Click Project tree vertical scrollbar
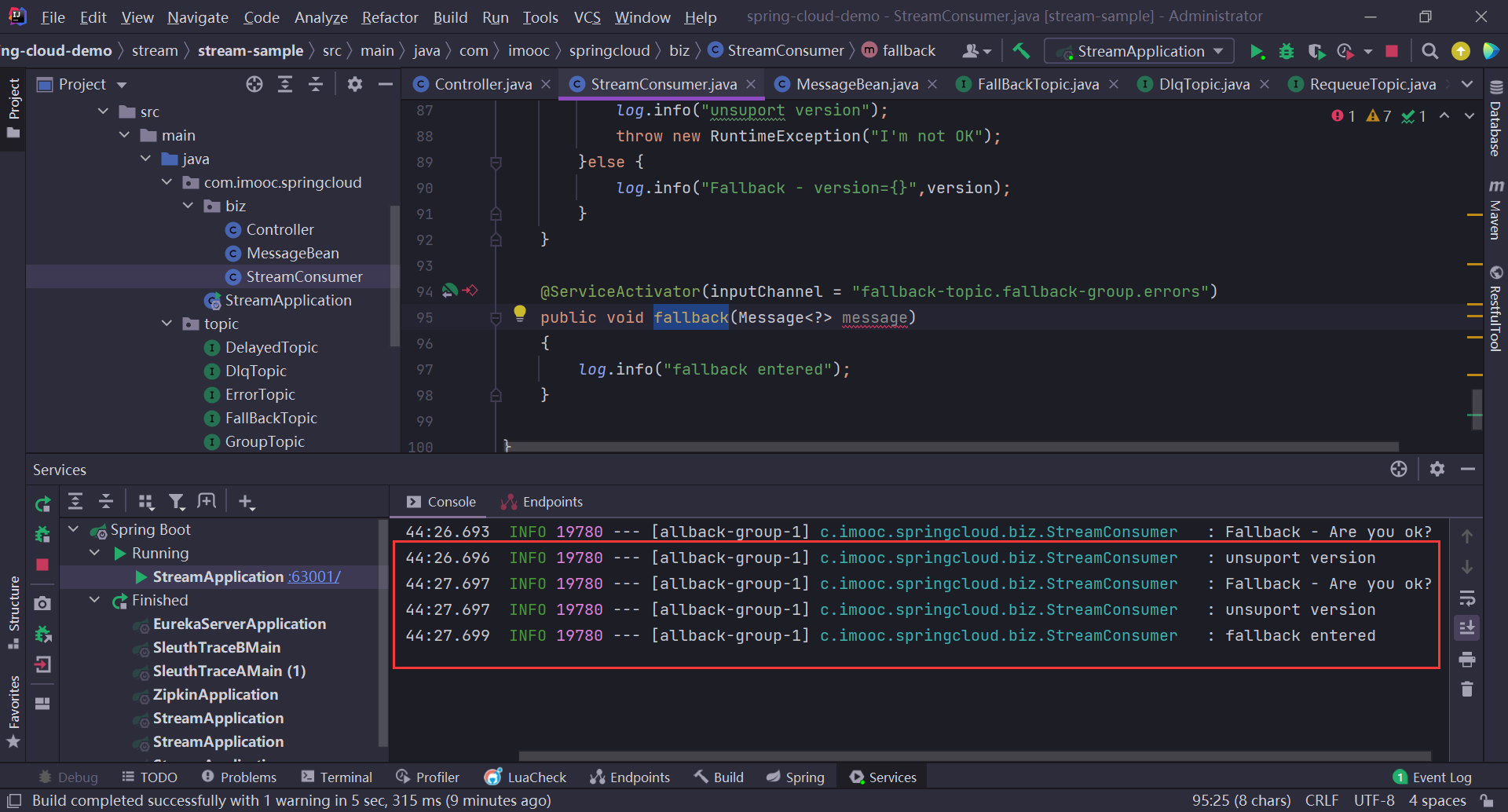 coord(395,275)
